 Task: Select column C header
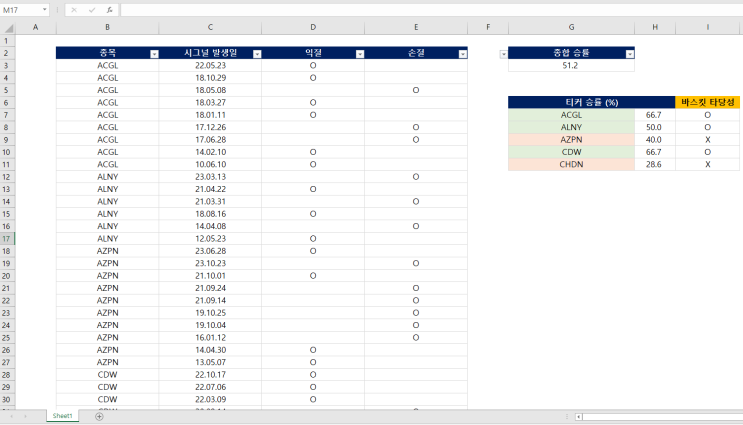pos(210,27)
